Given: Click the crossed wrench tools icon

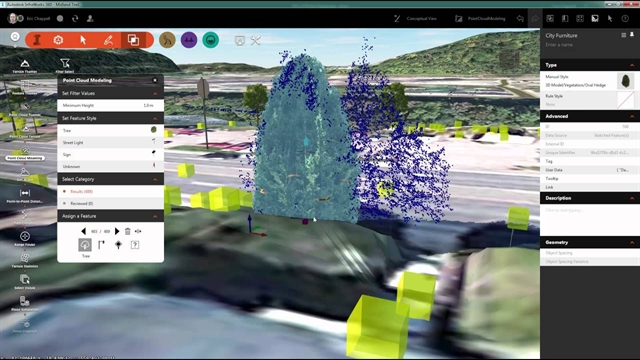Looking at the screenshot, I should pyautogui.click(x=256, y=40).
